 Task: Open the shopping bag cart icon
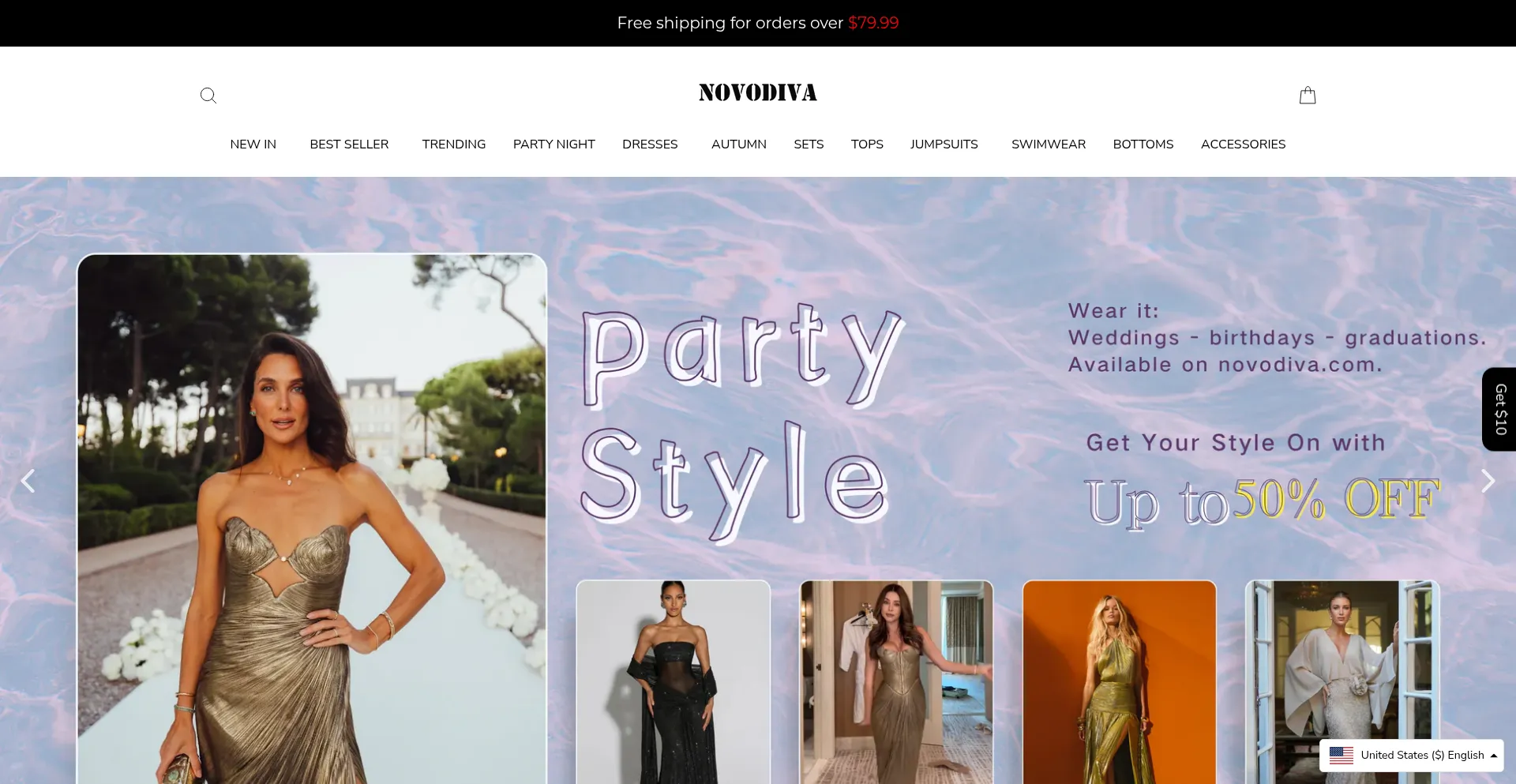[x=1308, y=96]
